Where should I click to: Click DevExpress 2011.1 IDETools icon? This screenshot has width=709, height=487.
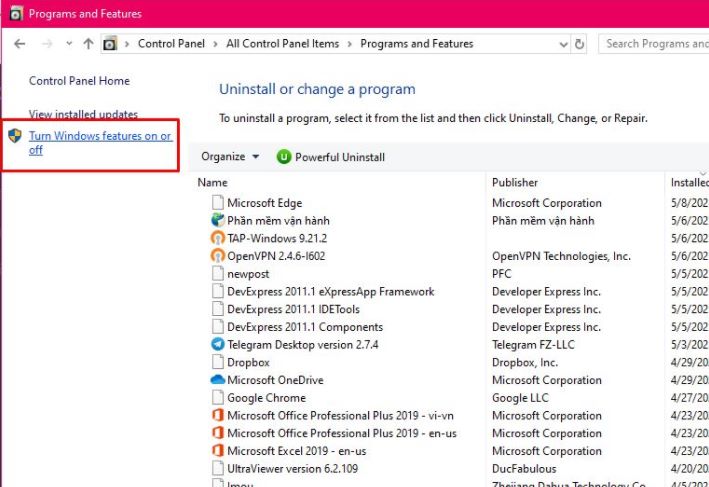point(217,309)
